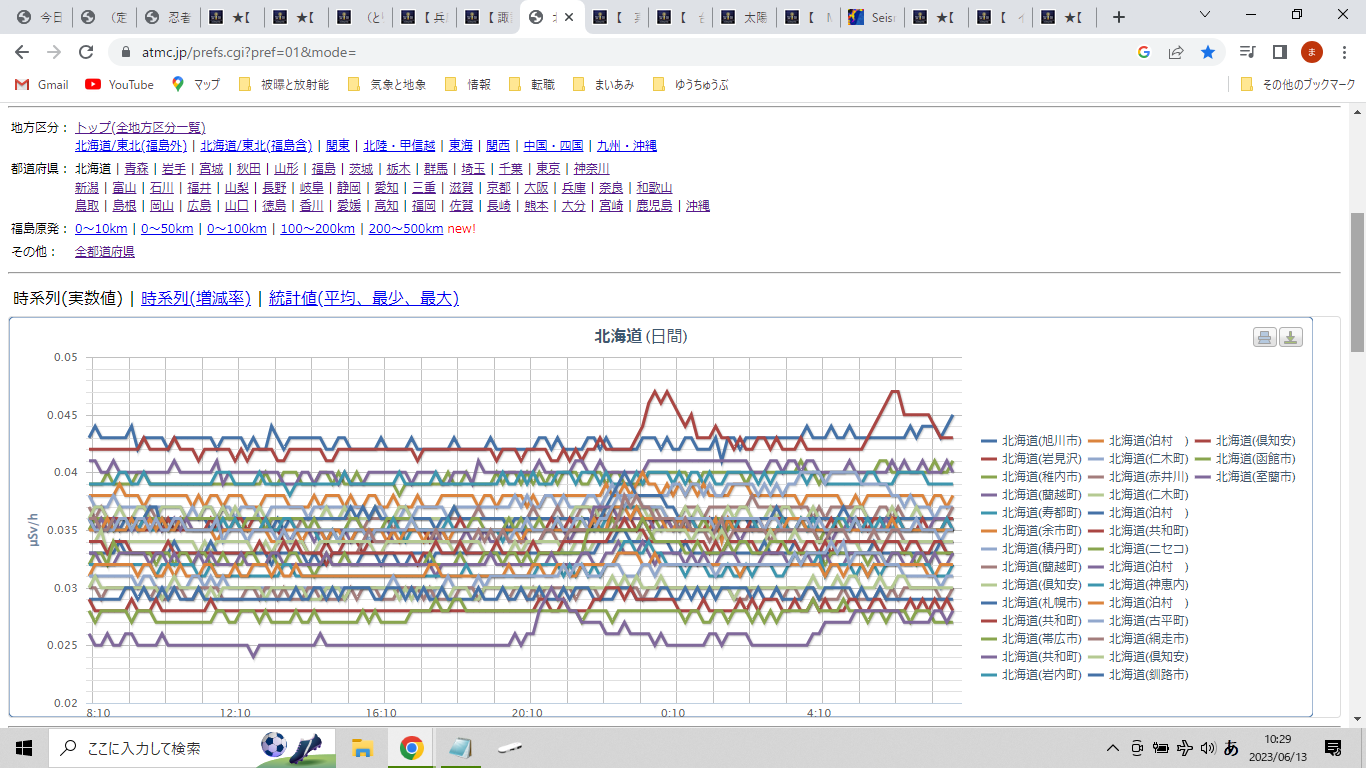Switch to the Seis browser tab
This screenshot has height=768, width=1366.
click(873, 17)
